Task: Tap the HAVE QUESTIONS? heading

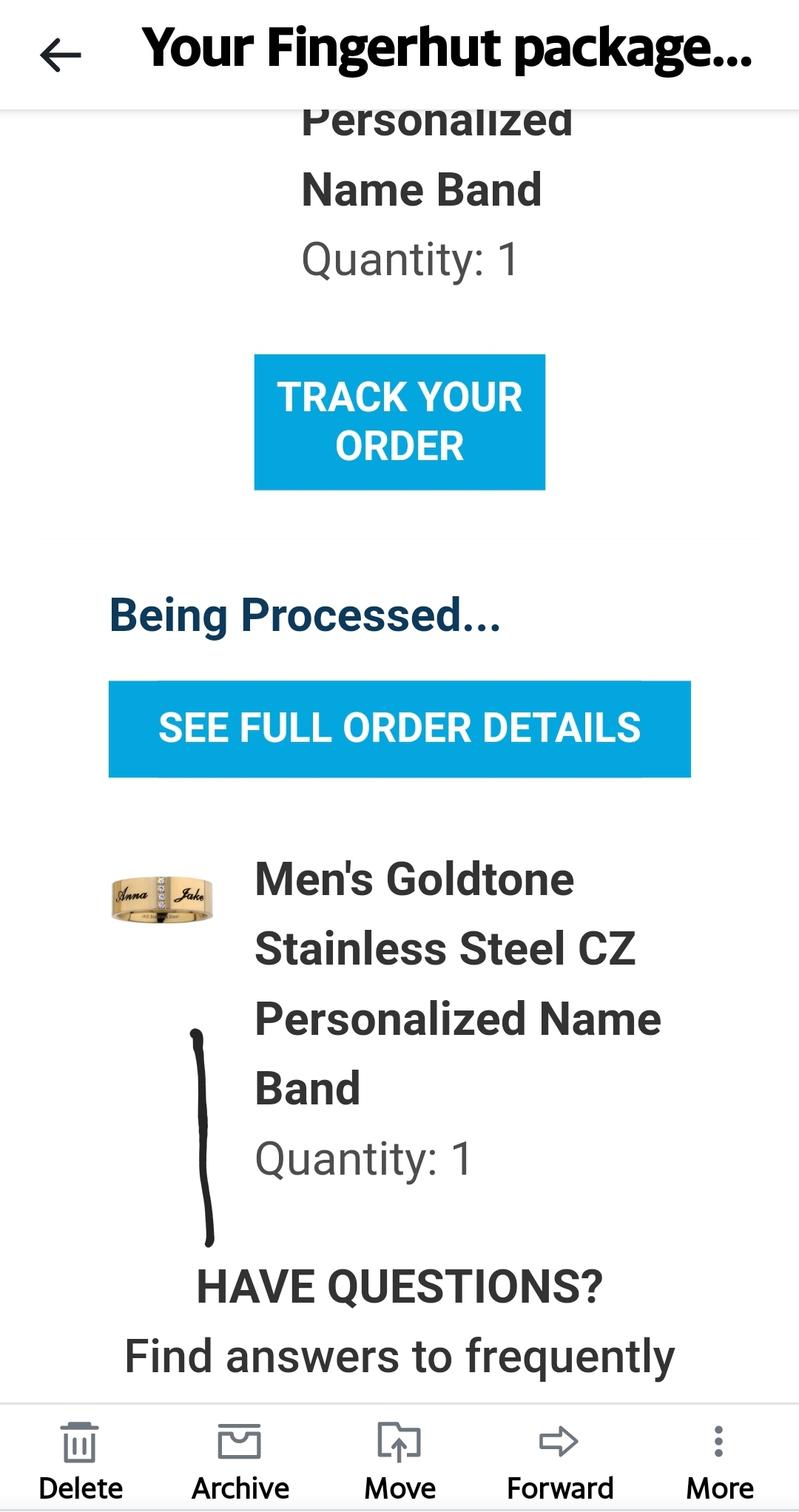Action: point(399,1286)
